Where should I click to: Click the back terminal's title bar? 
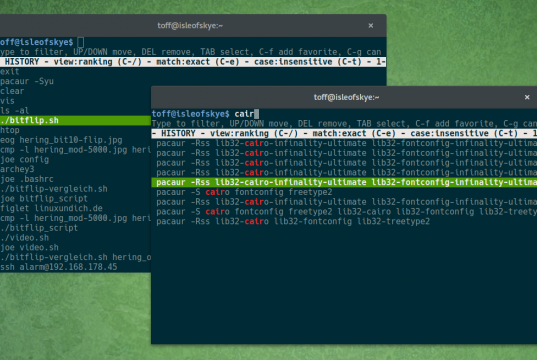(193, 26)
